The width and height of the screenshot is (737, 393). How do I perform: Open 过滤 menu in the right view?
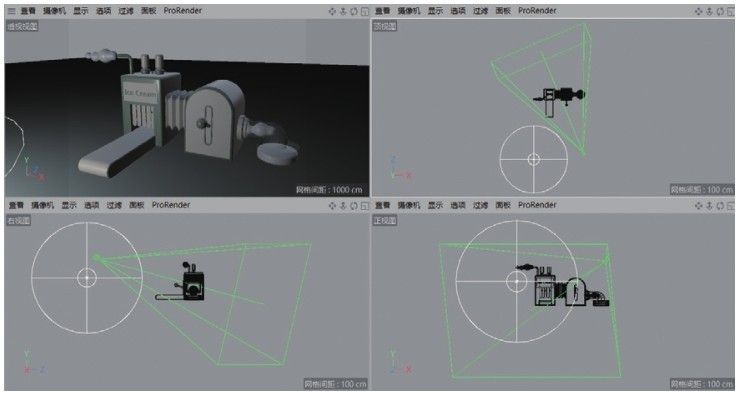(114, 205)
